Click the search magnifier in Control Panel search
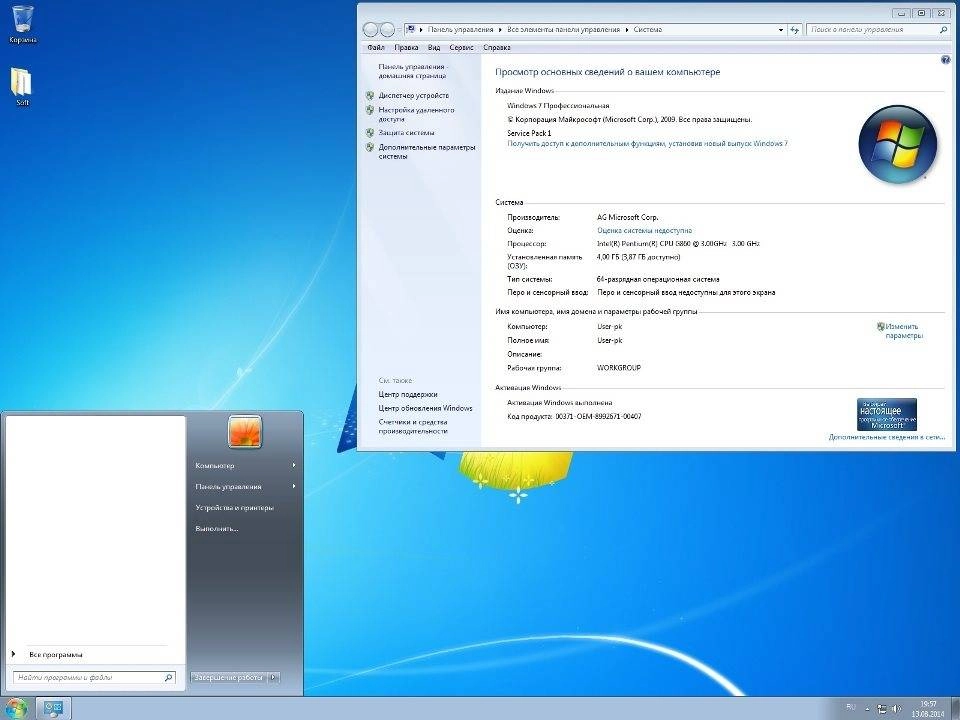Image resolution: width=960 pixels, height=720 pixels. point(943,29)
